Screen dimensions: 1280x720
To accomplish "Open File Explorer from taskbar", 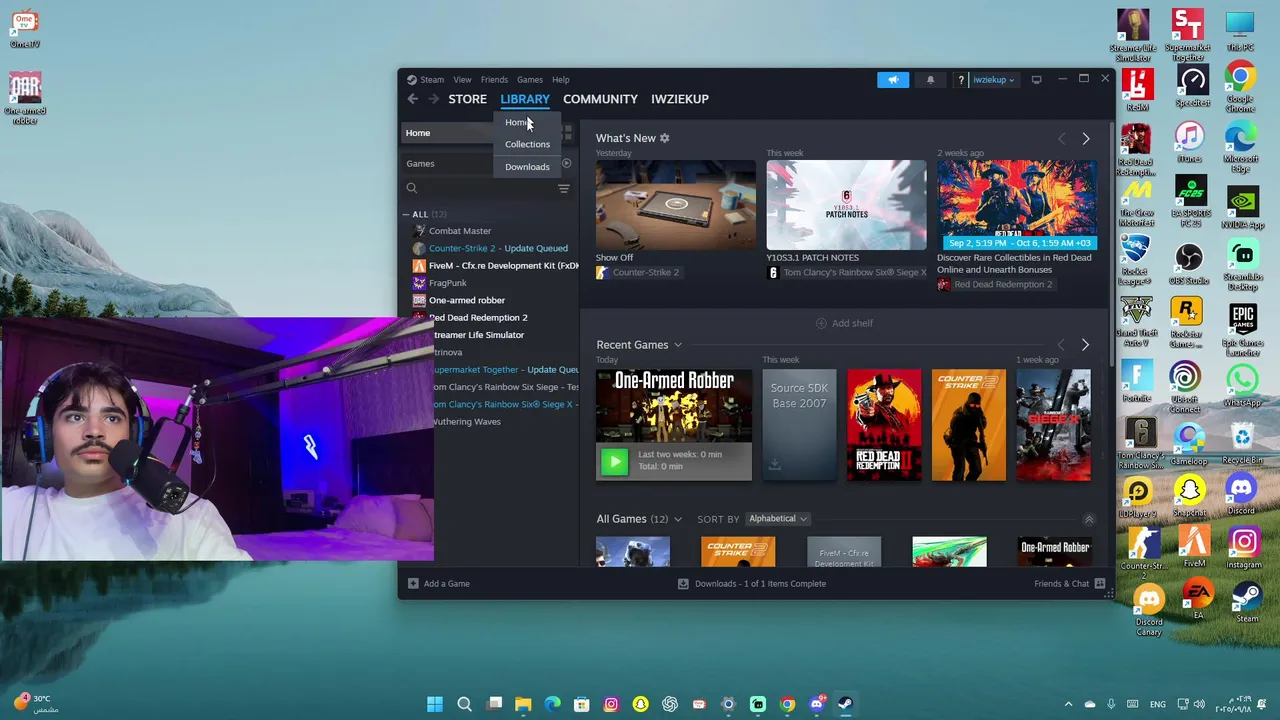I will 523,704.
